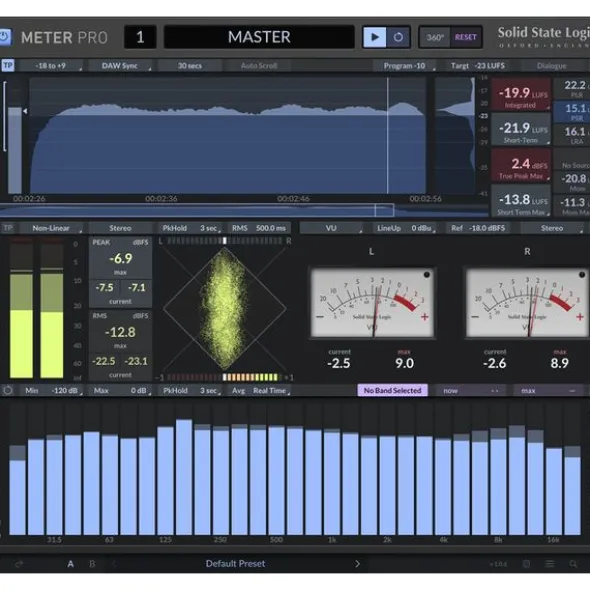Image resolution: width=590 pixels, height=591 pixels.
Task: Open the Min -120 dB dropdown
Action: pyautogui.click(x=51, y=390)
